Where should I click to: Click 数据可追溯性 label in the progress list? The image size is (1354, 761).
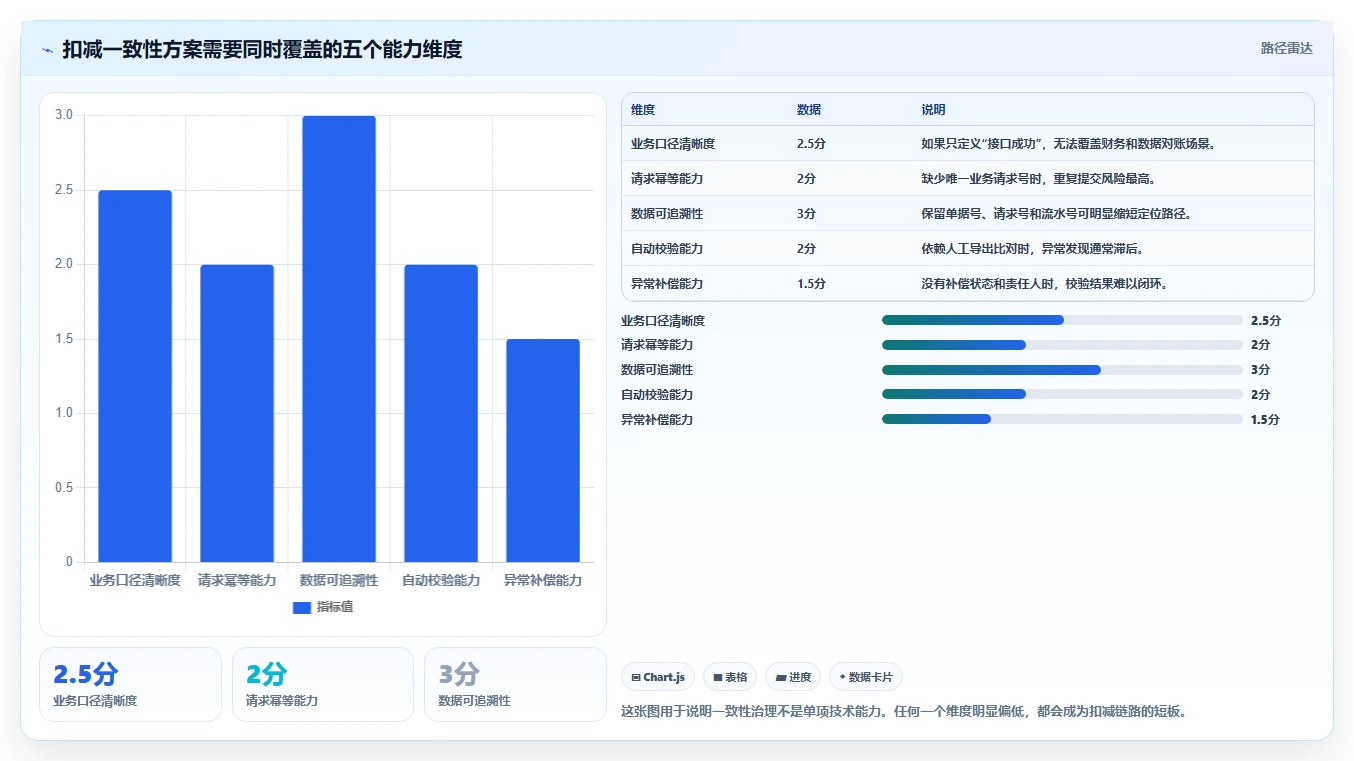[x=657, y=370]
